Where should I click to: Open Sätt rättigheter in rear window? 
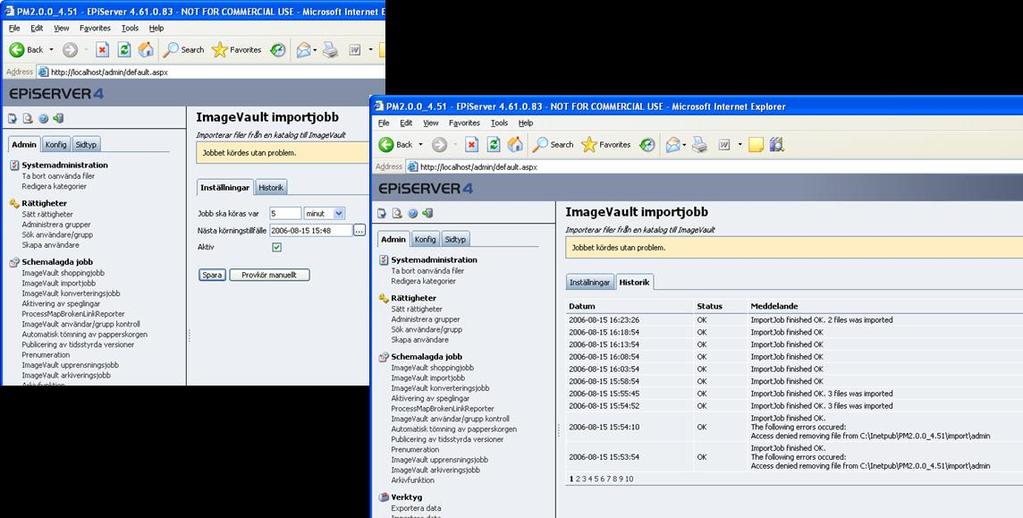coord(47,214)
